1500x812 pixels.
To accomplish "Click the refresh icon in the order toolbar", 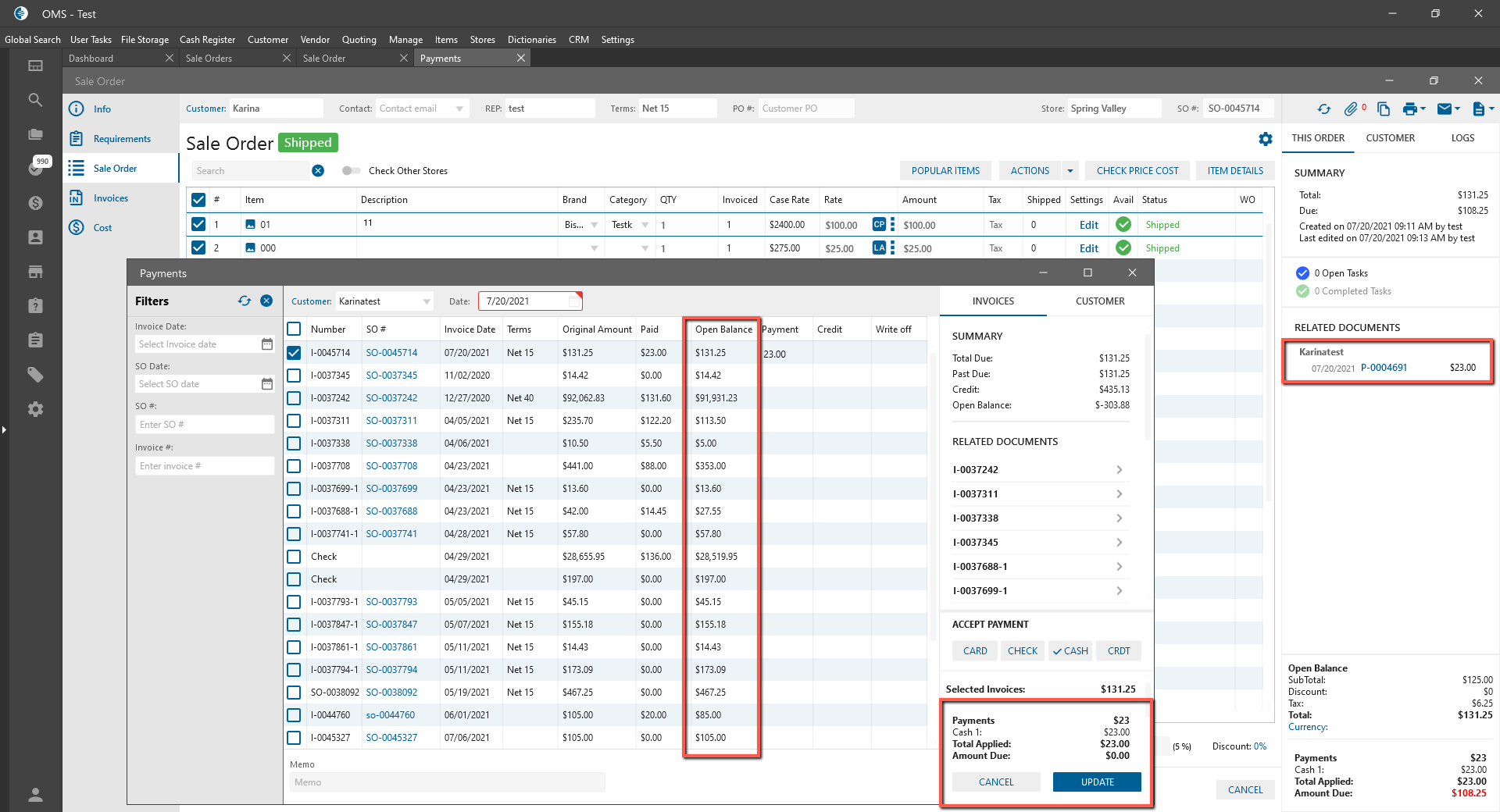I will coord(1323,109).
